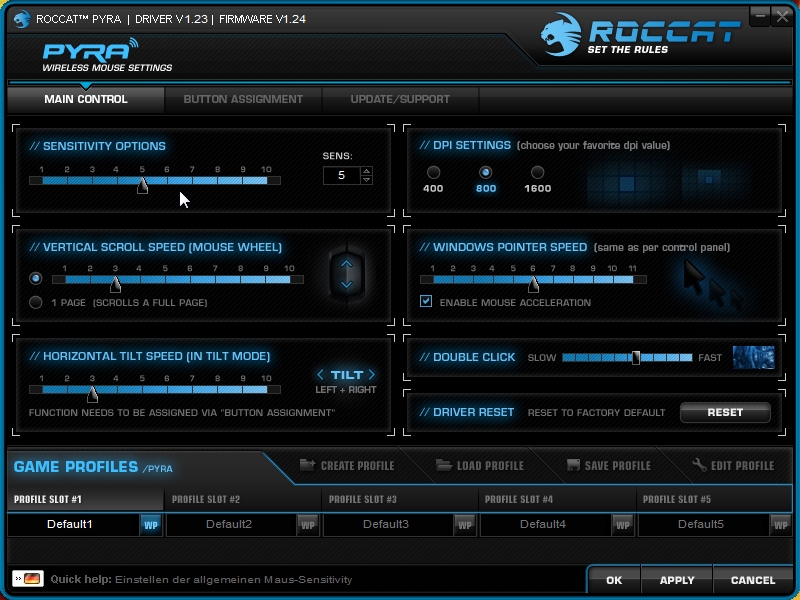
Task: Click the WP icon next to Default2
Action: [x=308, y=525]
